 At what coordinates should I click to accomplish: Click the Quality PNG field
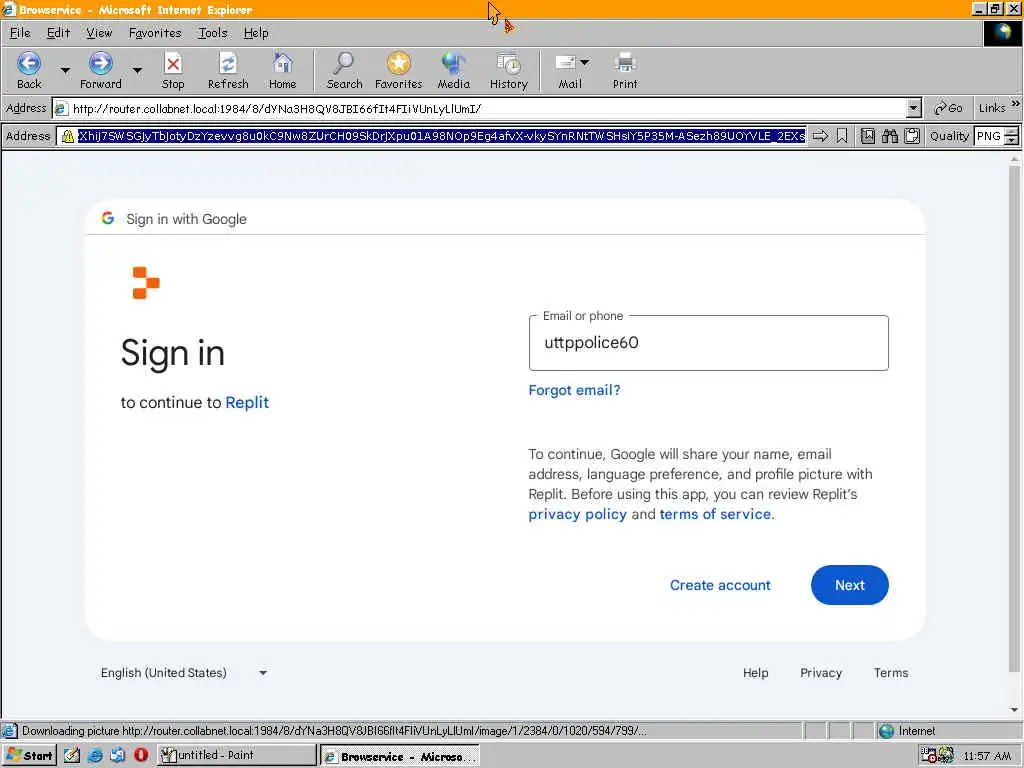(989, 136)
